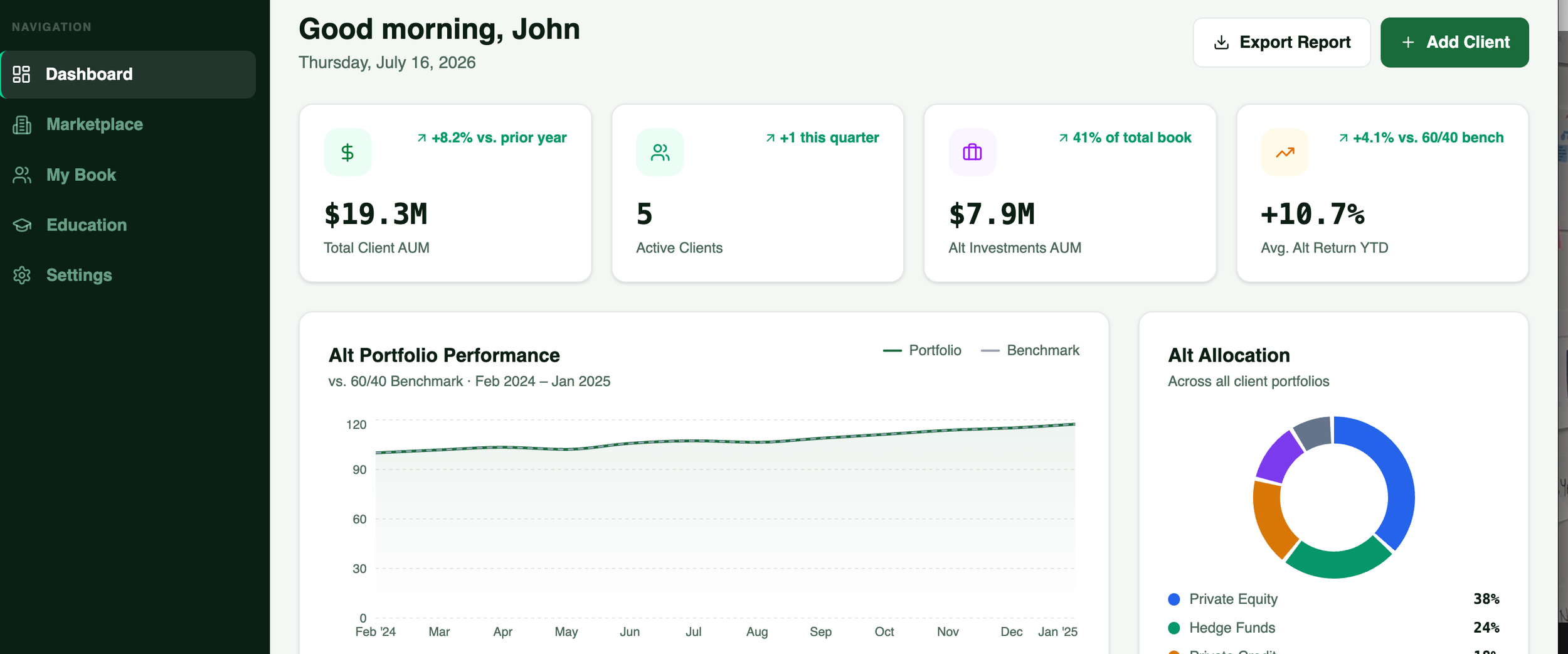Click the Education graduation cap icon

point(22,225)
